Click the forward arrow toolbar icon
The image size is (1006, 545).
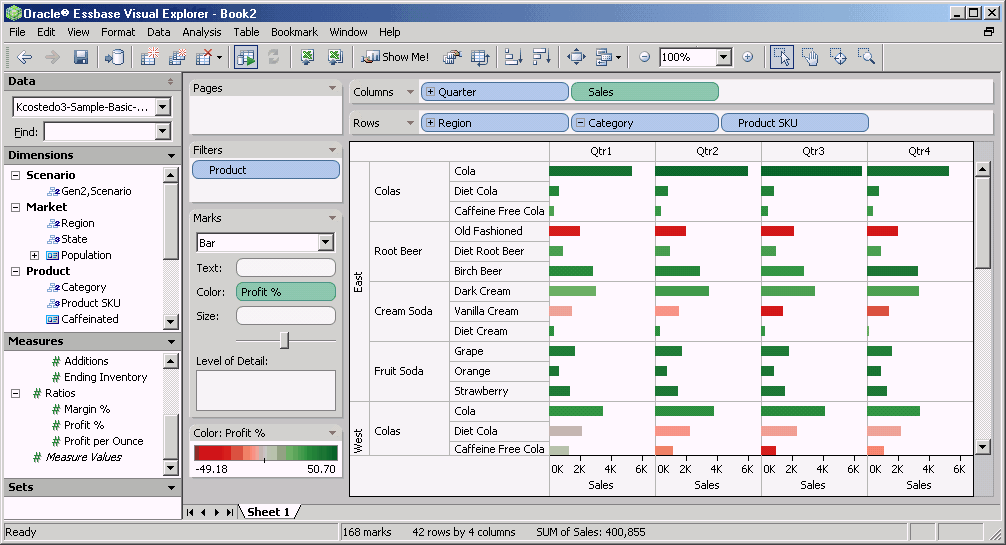[x=52, y=57]
